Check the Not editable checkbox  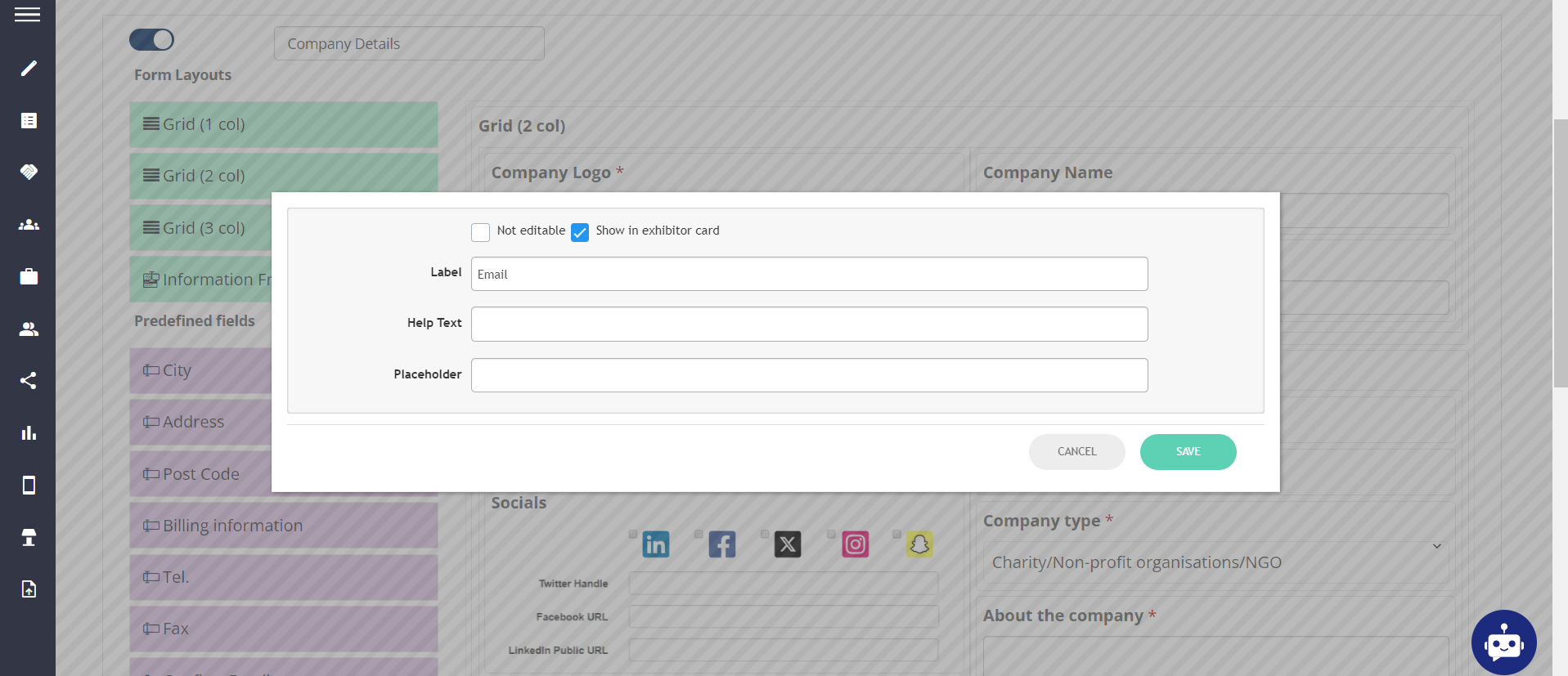[x=480, y=232]
